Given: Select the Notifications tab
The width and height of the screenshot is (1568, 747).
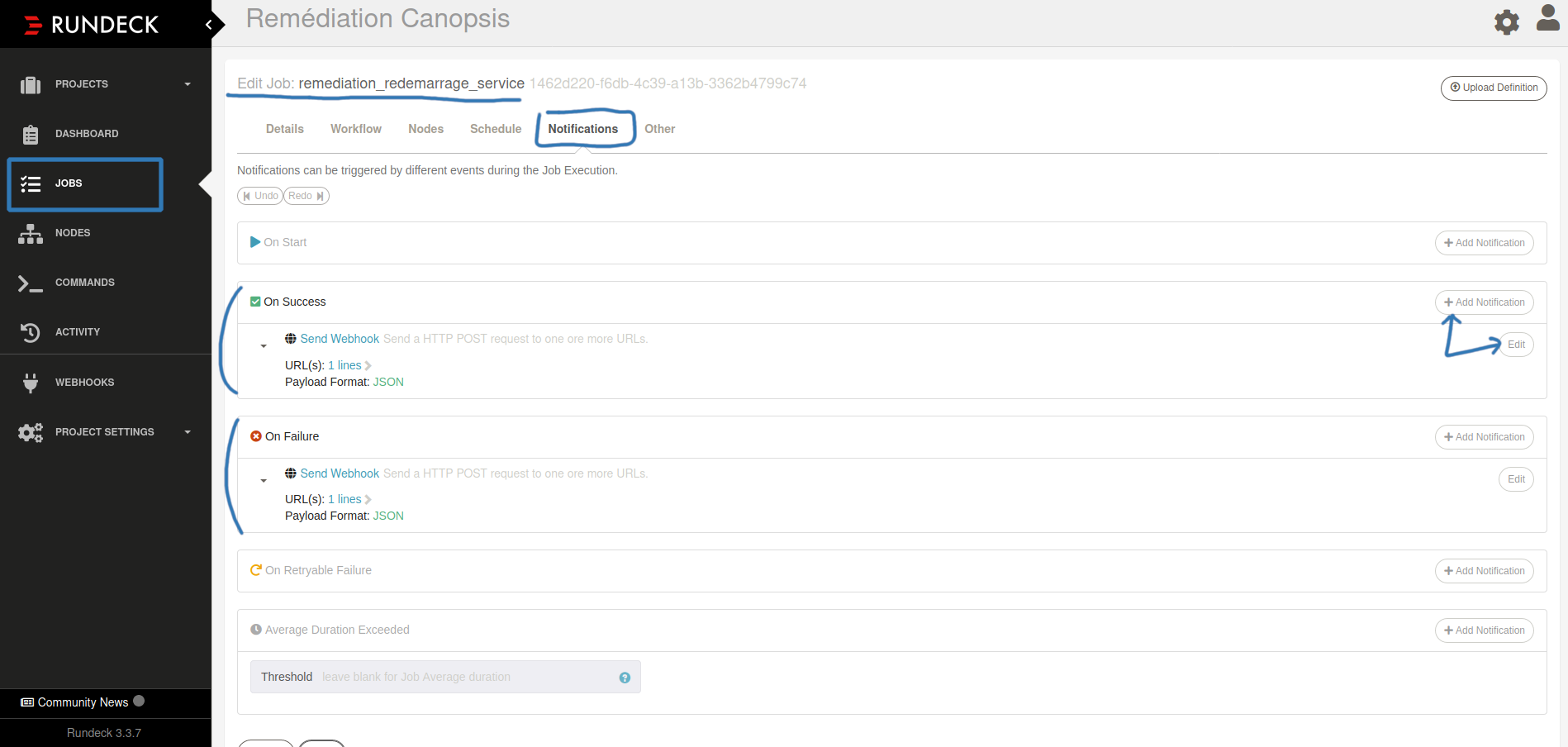Looking at the screenshot, I should [x=582, y=129].
